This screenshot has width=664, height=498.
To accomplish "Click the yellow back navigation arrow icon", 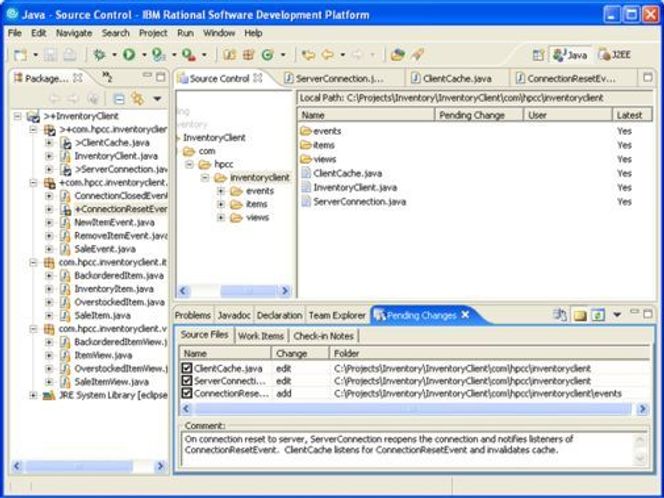I will coord(327,55).
